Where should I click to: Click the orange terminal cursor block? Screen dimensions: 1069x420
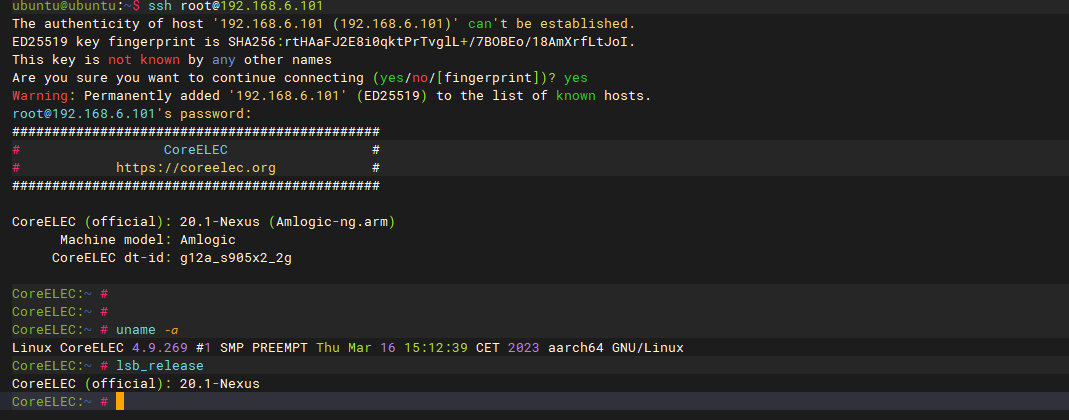[120, 402]
